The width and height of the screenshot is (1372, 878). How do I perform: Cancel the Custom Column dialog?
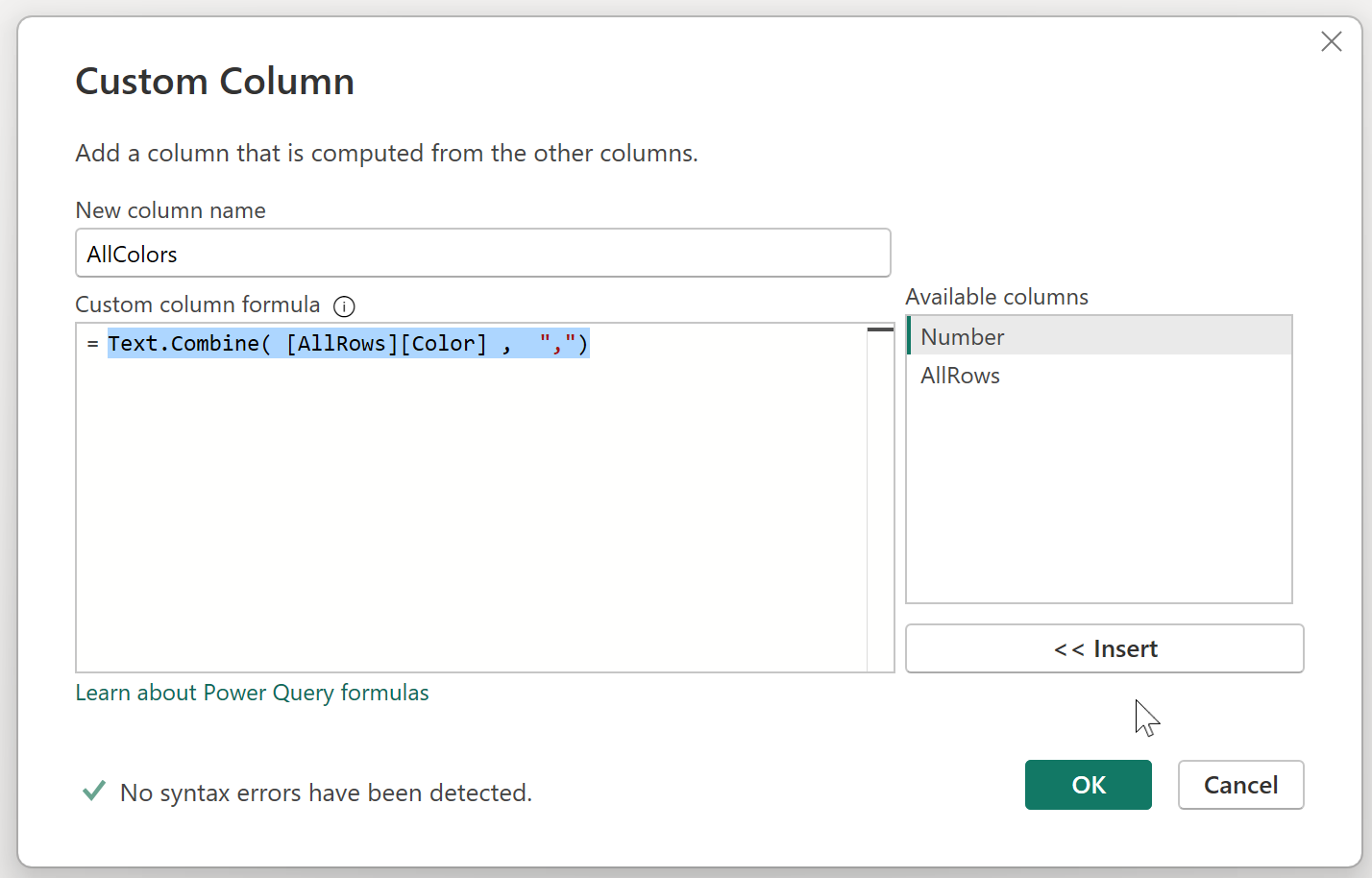point(1241,785)
